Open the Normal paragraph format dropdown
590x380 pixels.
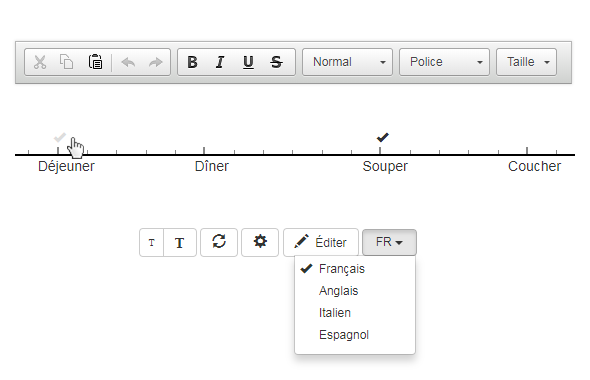[347, 62]
